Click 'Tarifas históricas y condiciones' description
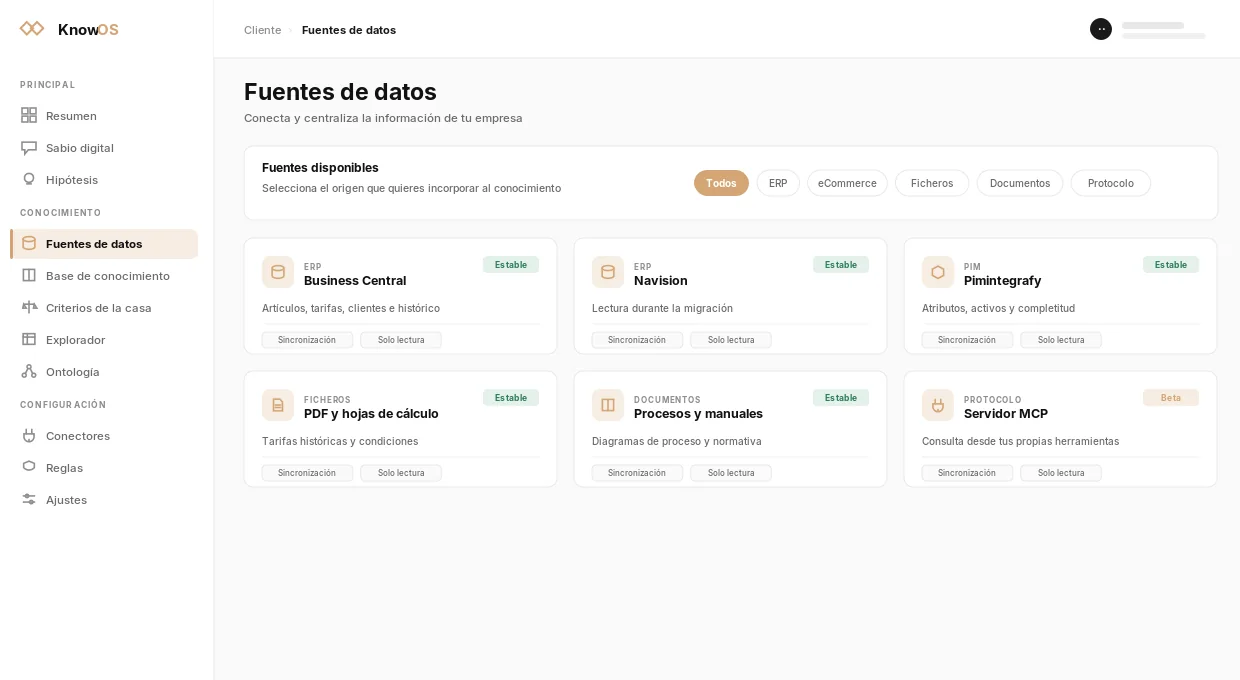 340,441
